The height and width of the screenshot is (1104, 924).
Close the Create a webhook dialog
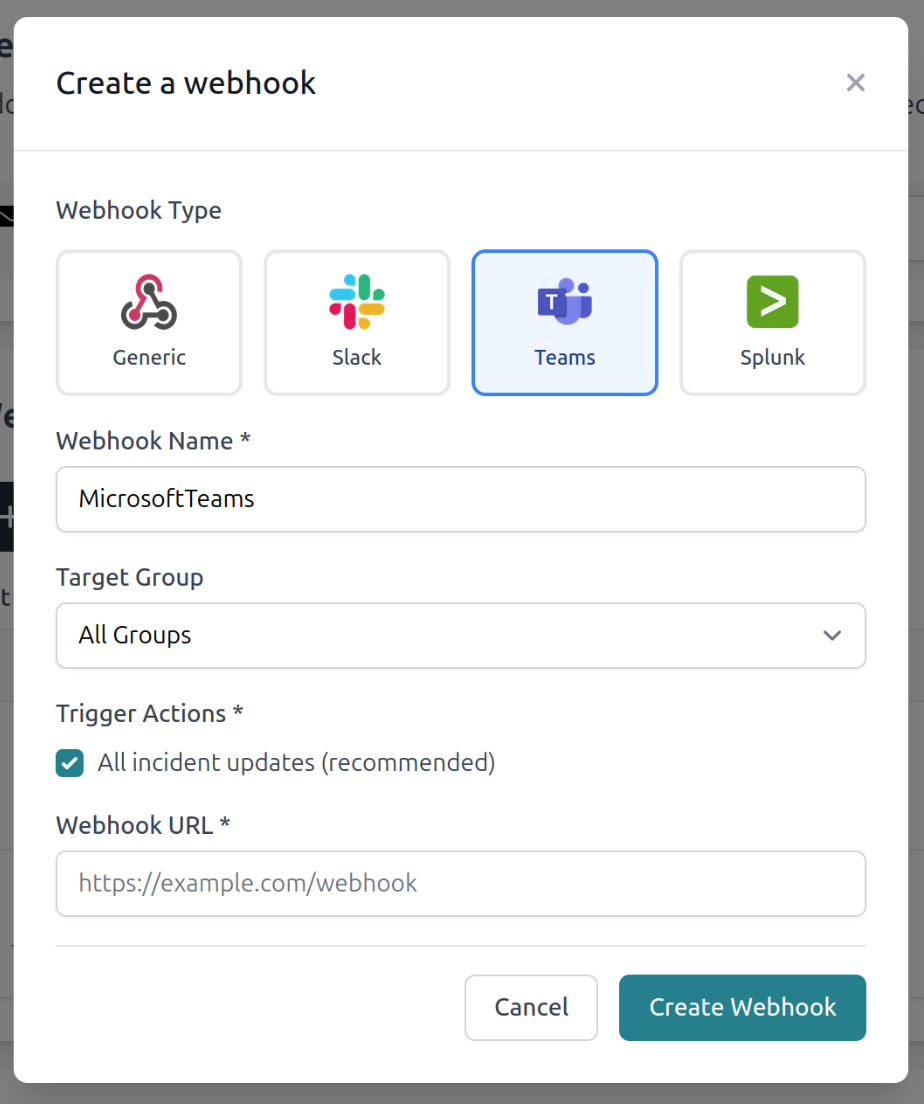point(856,83)
